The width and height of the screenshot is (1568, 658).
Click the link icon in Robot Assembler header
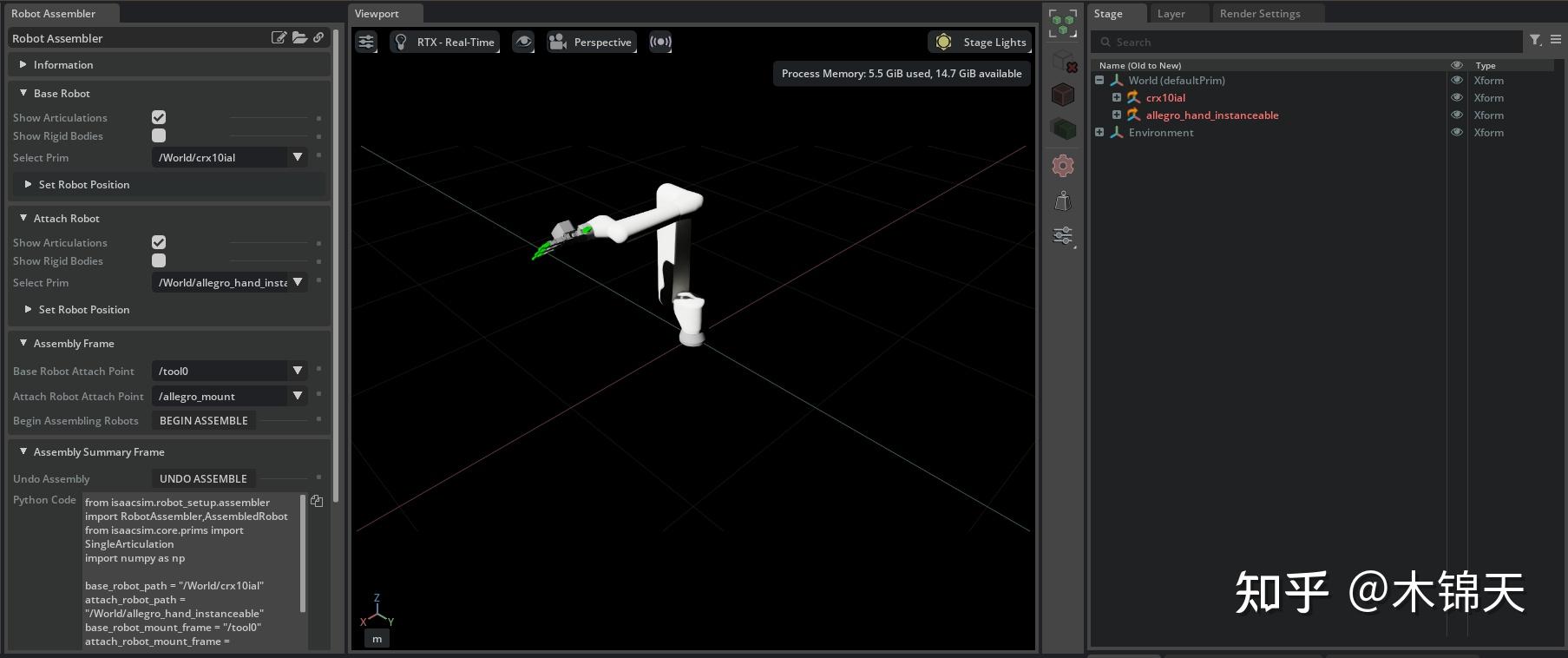(318, 37)
